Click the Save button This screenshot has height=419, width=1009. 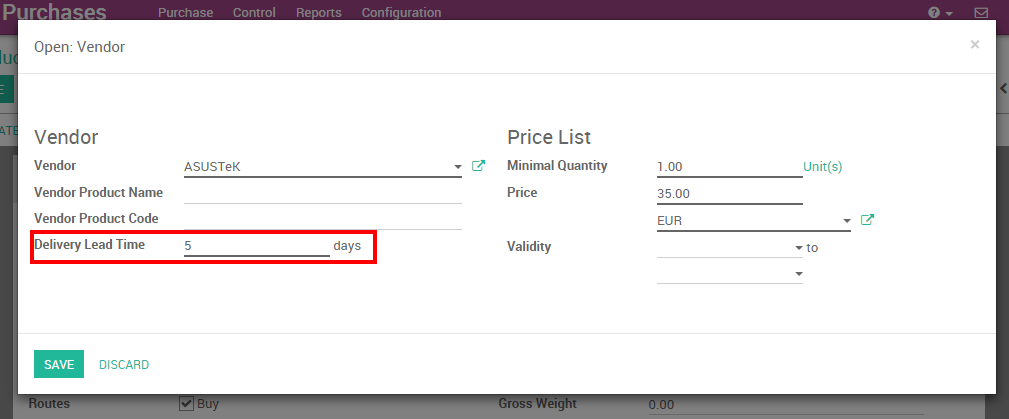click(x=59, y=365)
